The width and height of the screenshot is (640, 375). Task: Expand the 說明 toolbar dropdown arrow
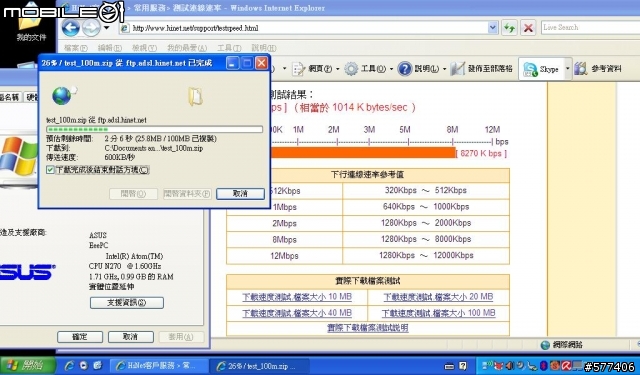444,69
